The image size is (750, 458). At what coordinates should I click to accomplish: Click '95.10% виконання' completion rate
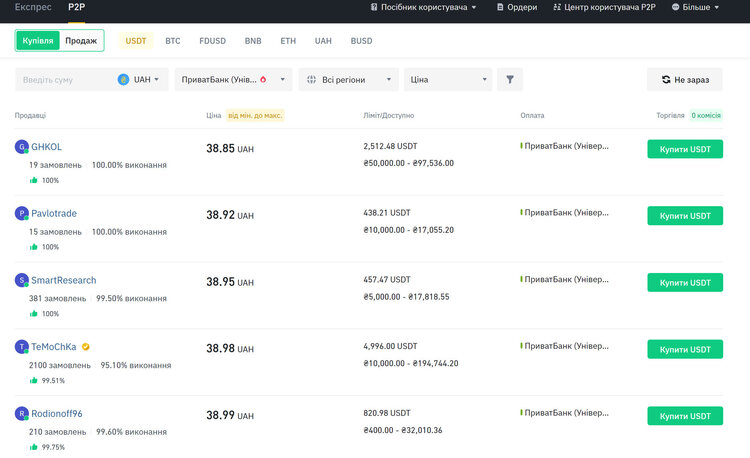click(136, 365)
